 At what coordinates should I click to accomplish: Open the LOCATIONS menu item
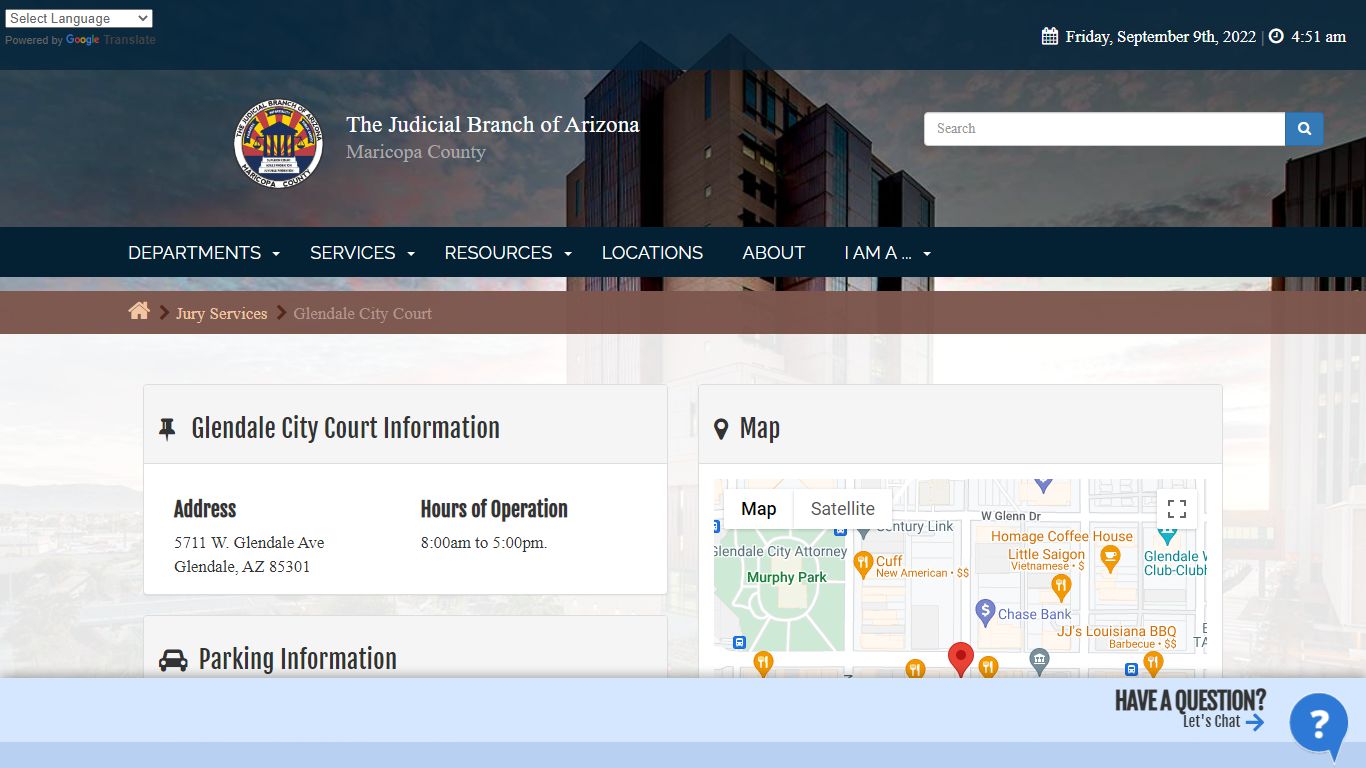click(x=652, y=253)
